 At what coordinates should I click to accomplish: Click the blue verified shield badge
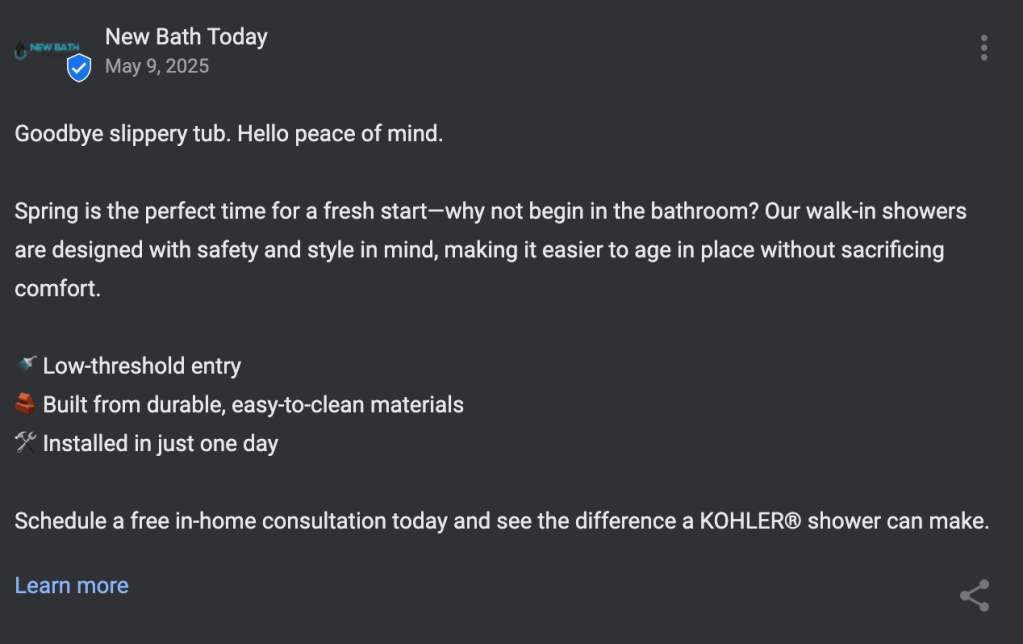point(79,68)
